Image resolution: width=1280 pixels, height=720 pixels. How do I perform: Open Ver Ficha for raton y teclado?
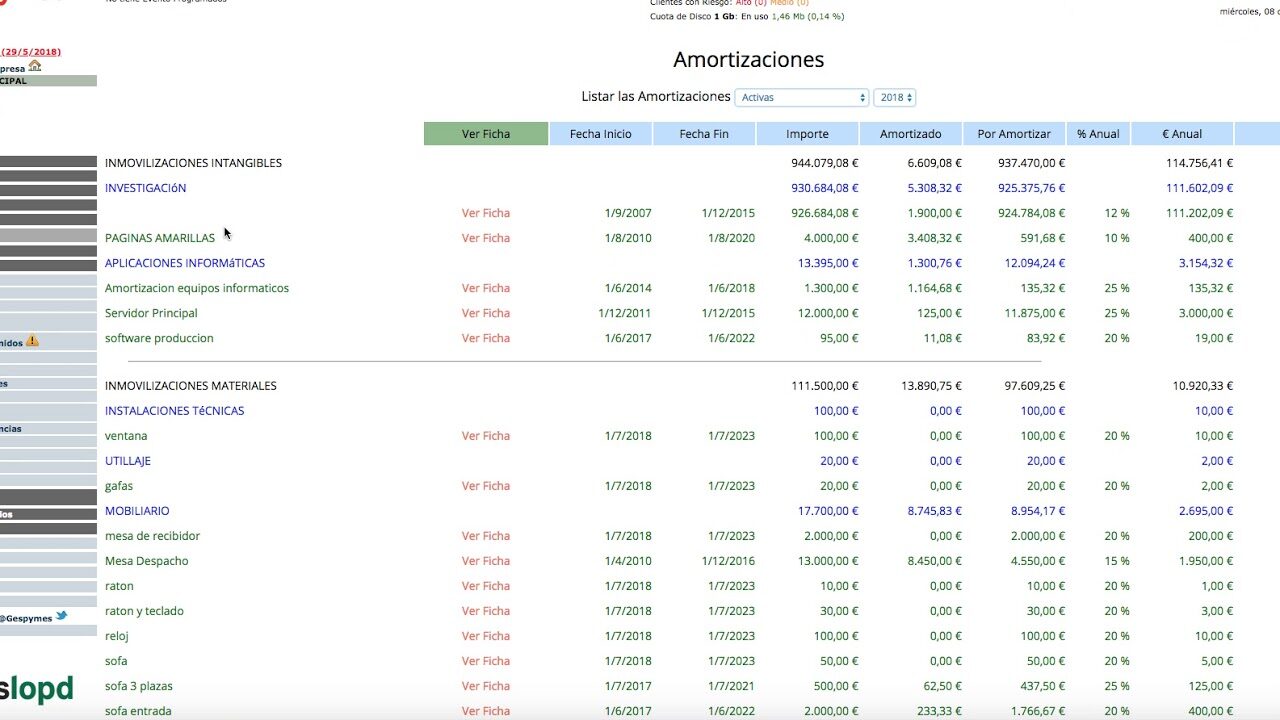coord(486,611)
